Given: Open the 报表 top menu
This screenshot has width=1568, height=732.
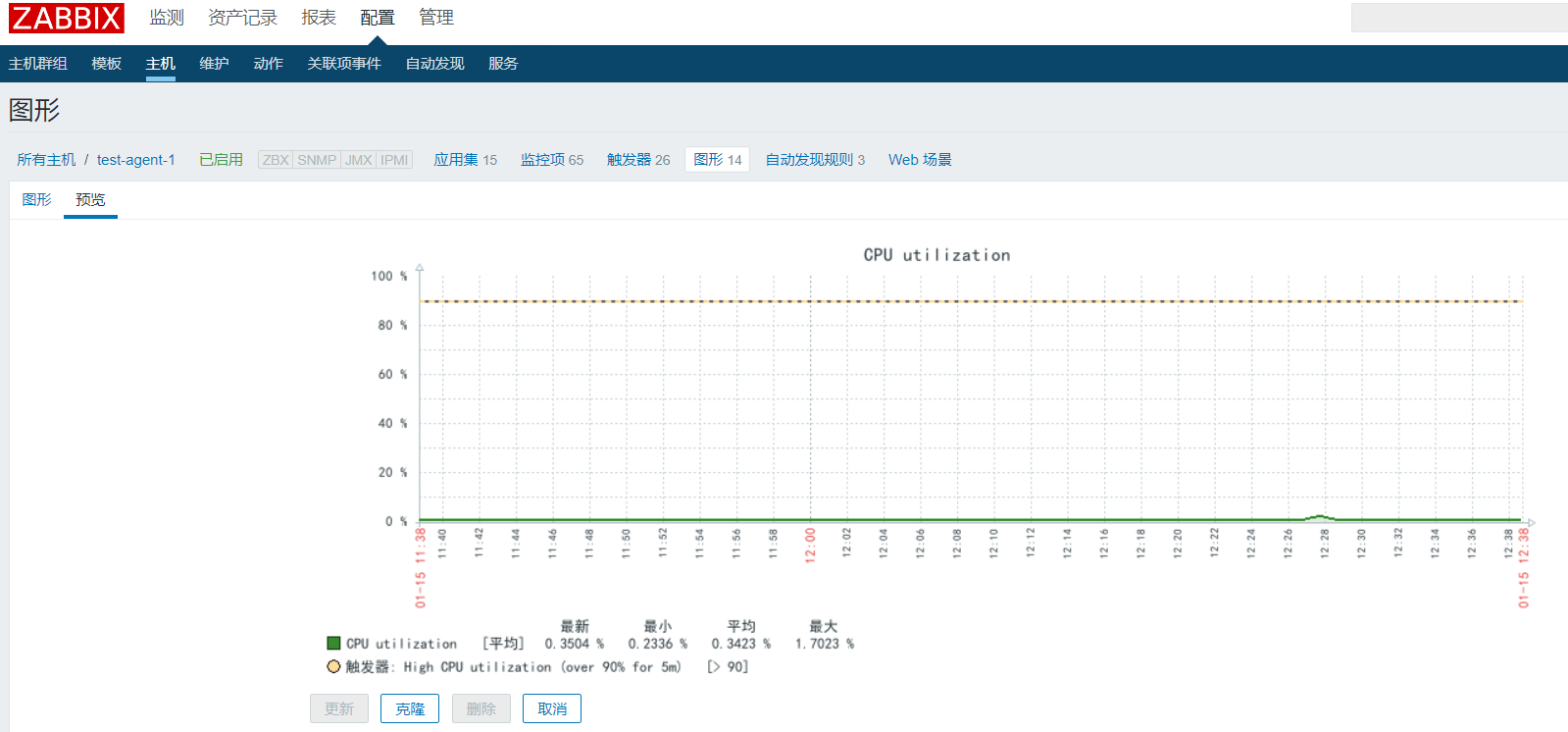Looking at the screenshot, I should click(319, 18).
